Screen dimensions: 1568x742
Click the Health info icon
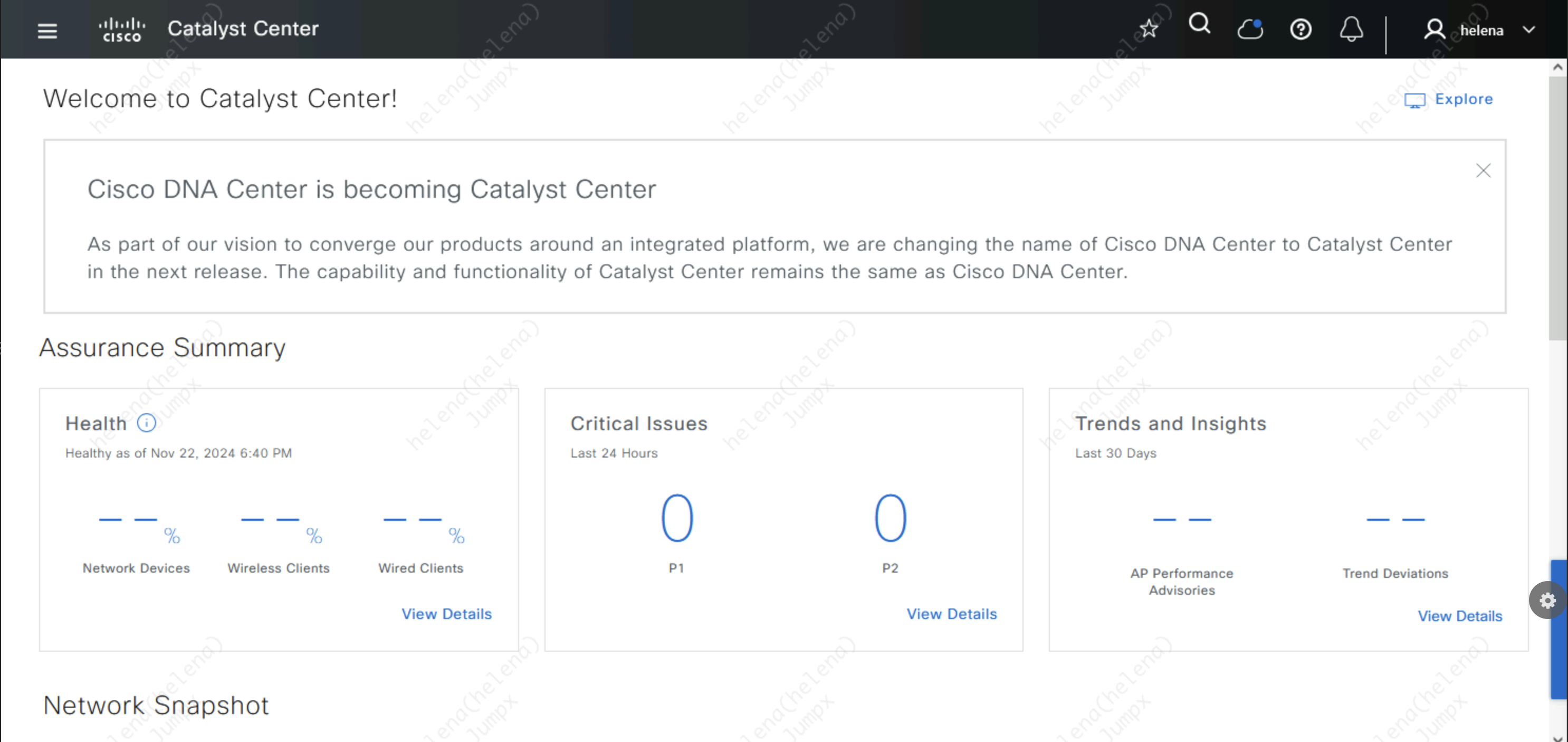pos(146,423)
